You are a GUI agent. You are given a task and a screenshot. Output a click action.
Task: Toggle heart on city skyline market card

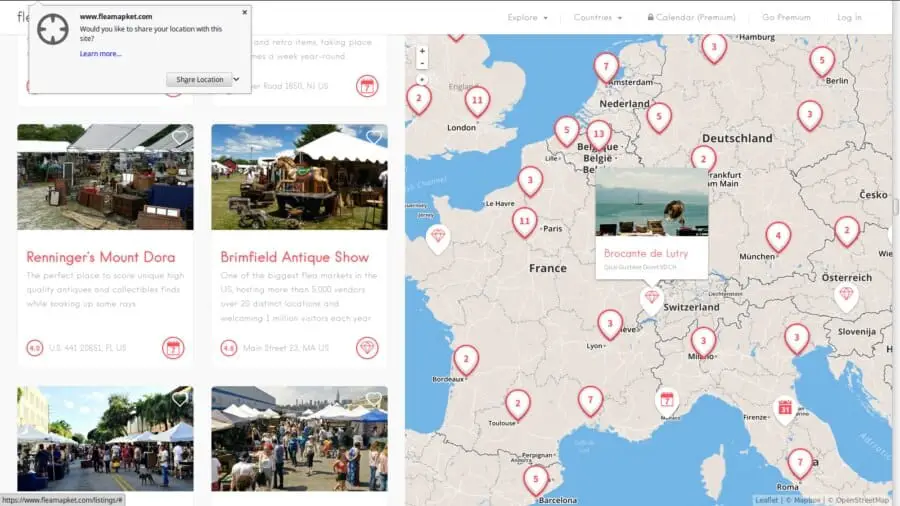coord(374,399)
